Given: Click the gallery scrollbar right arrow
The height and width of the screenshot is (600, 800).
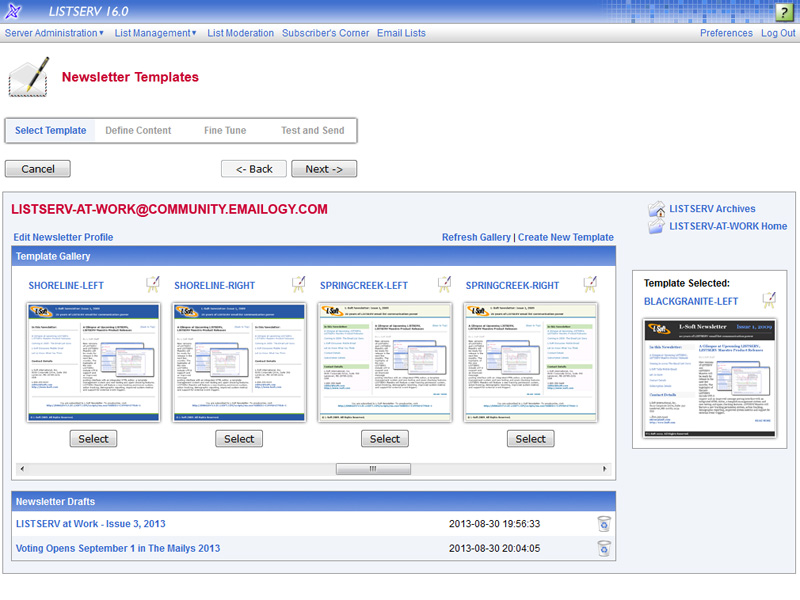Looking at the screenshot, I should [x=605, y=468].
